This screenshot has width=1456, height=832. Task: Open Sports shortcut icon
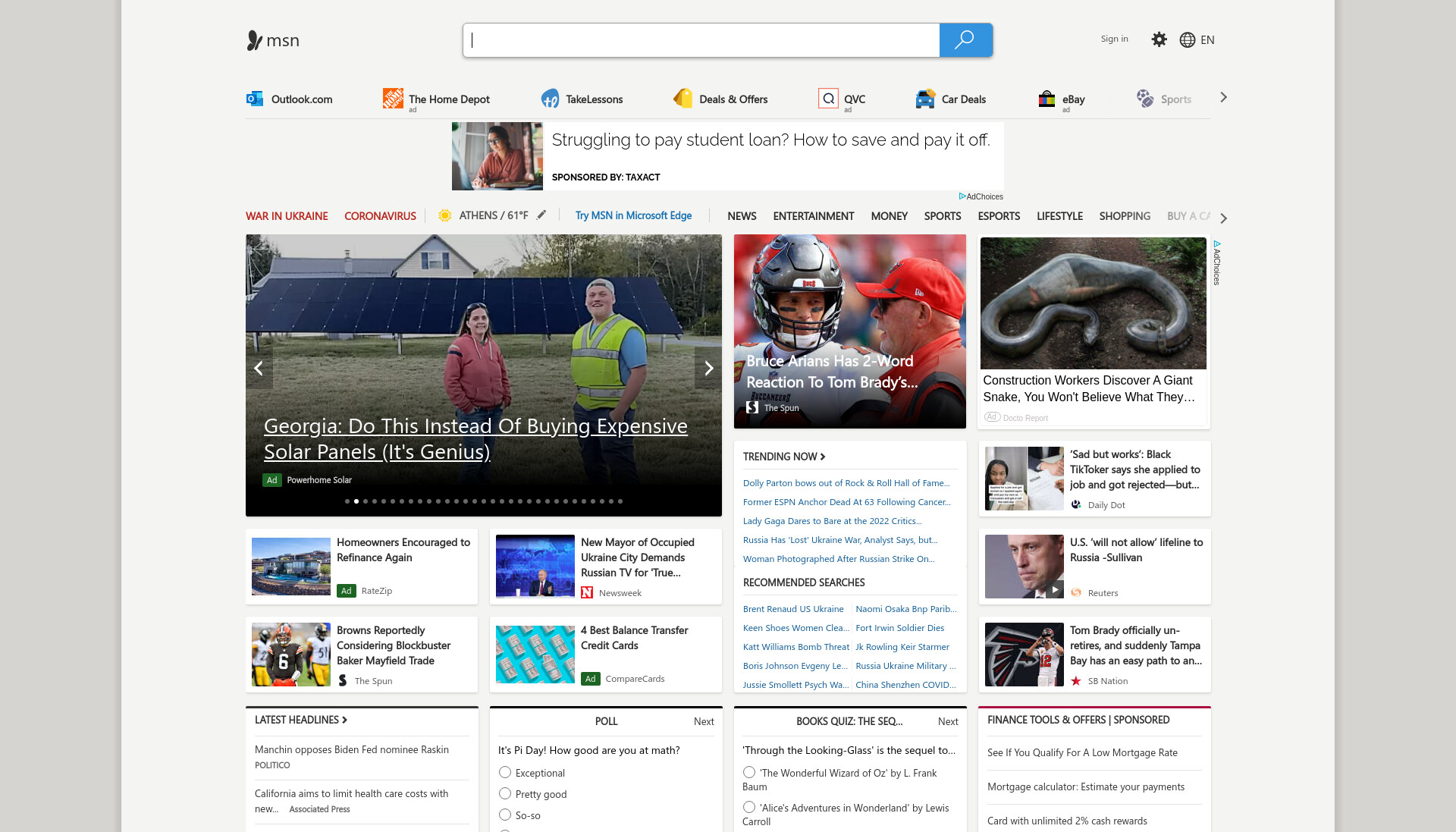(x=1144, y=99)
